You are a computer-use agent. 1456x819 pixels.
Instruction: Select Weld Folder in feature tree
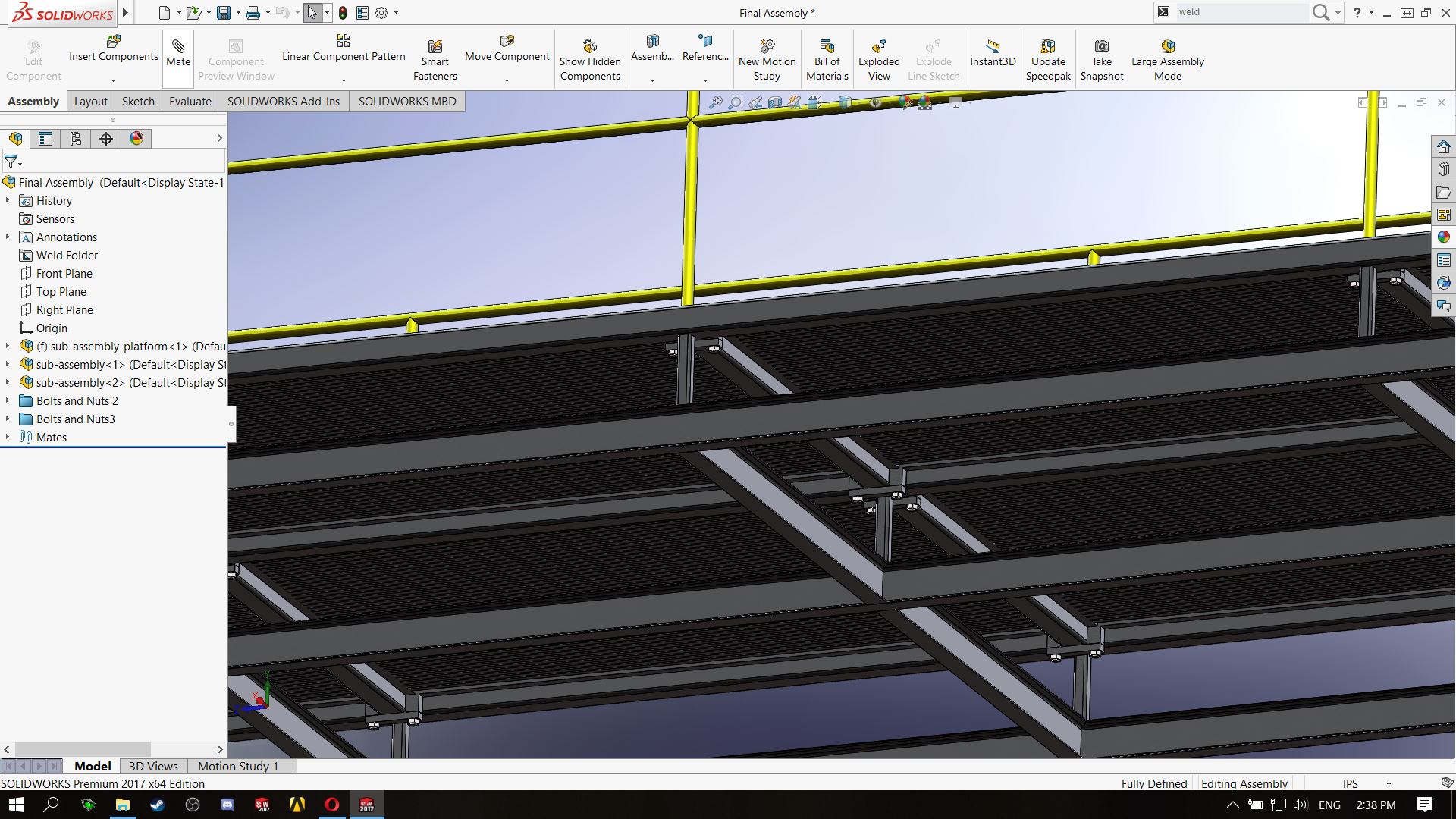coord(67,256)
